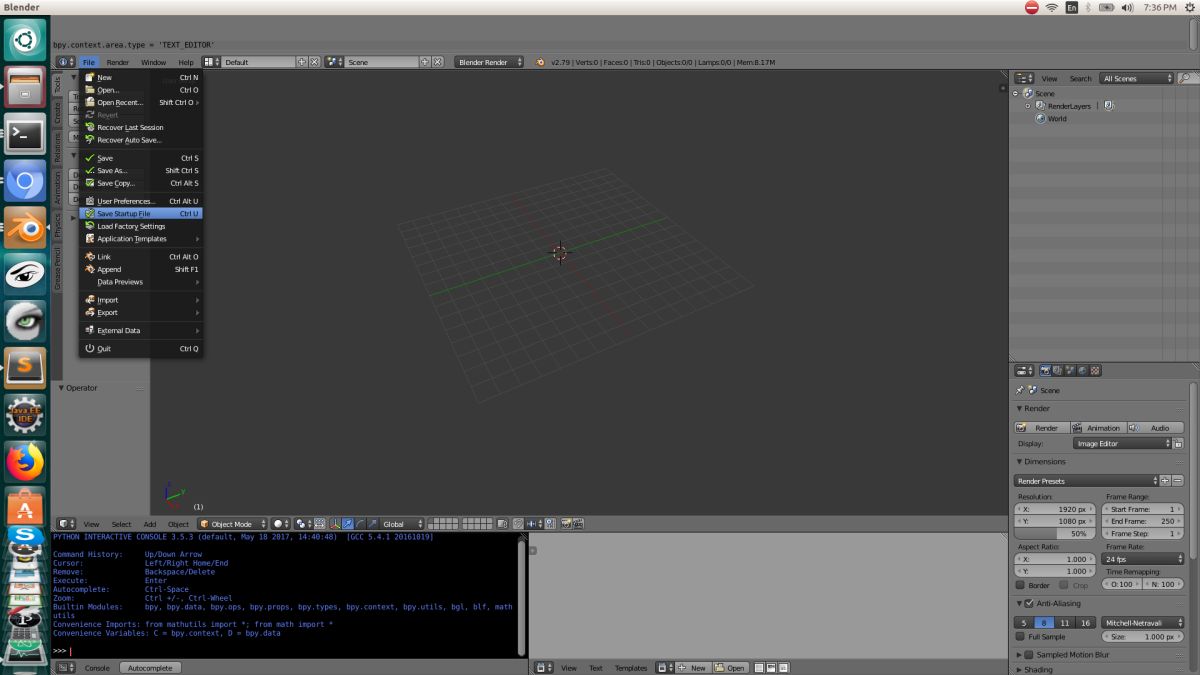This screenshot has width=1200, height=675.
Task: Click the OpenGL render animation clapper icon
Action: point(578,524)
